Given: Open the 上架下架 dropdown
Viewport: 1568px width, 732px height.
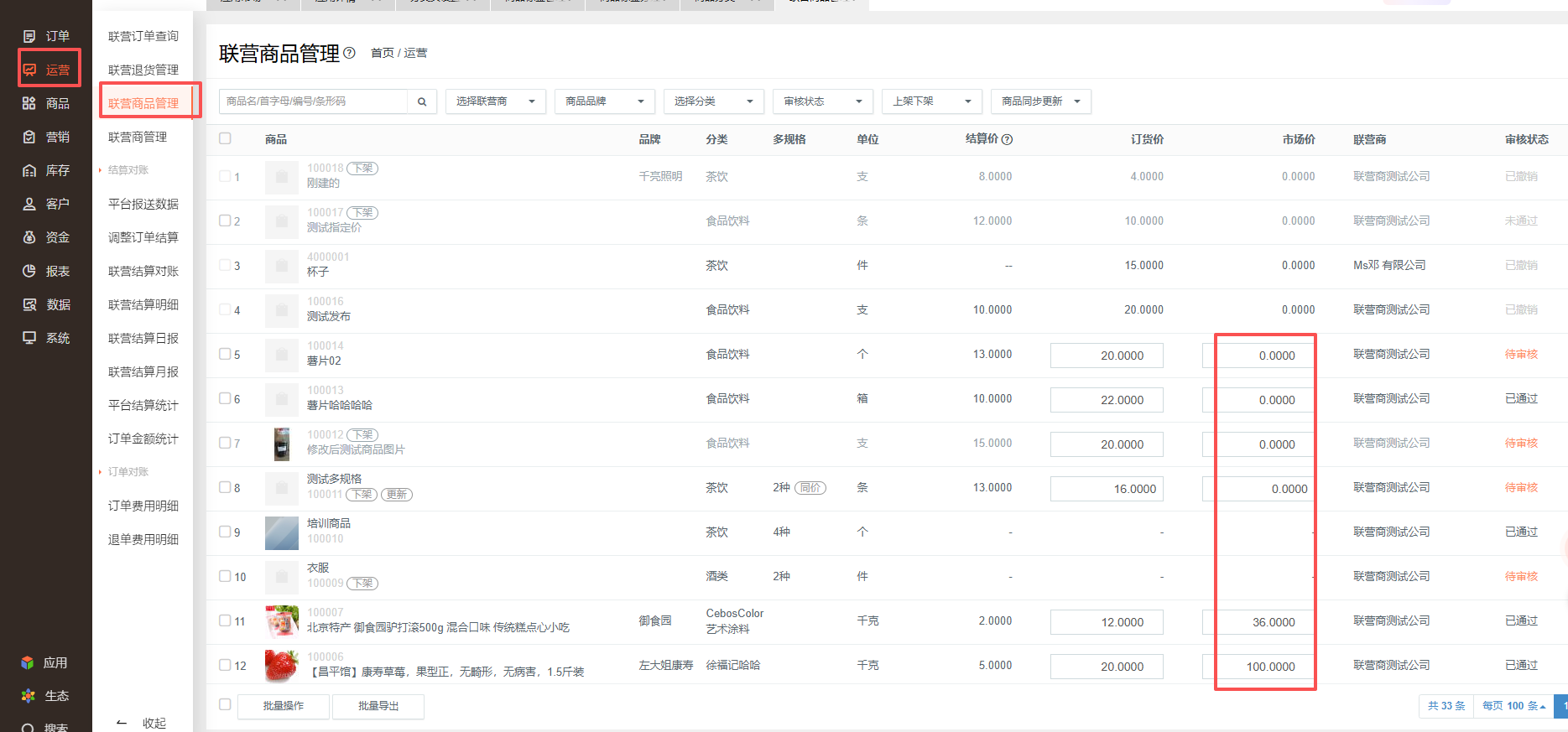Looking at the screenshot, I should pos(932,101).
